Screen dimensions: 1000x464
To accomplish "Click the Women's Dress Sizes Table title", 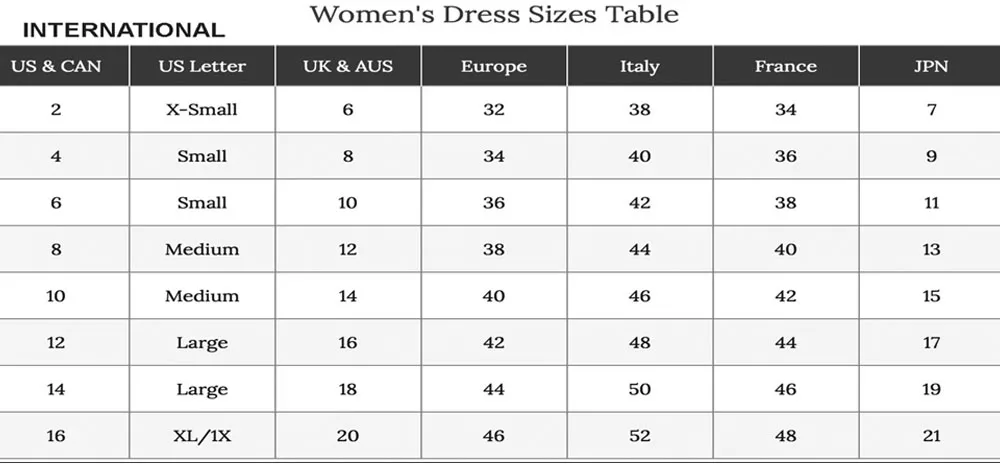I will (x=494, y=14).
